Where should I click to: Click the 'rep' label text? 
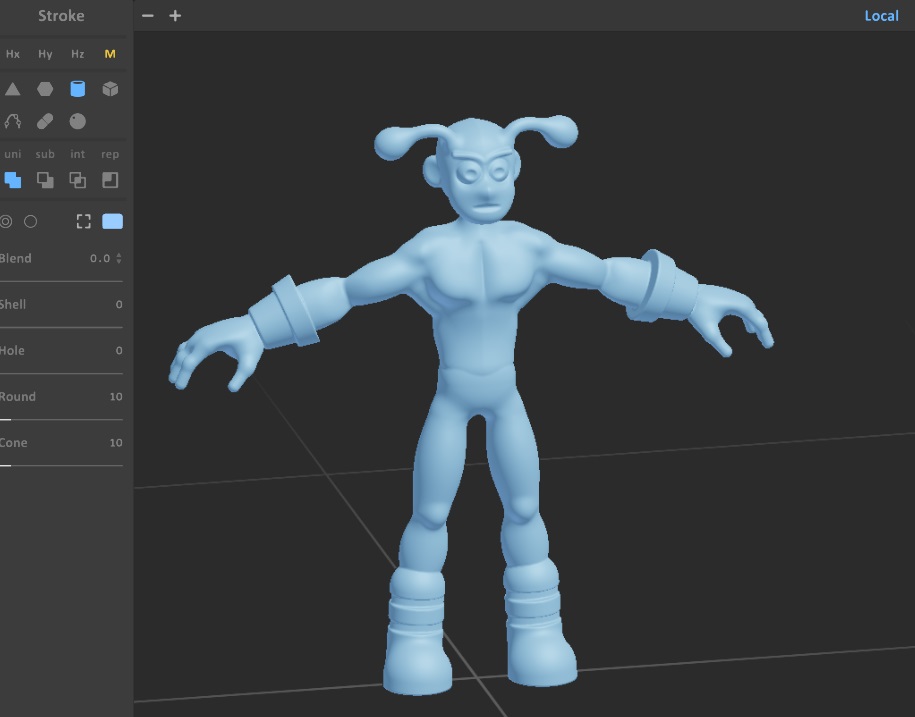point(110,154)
